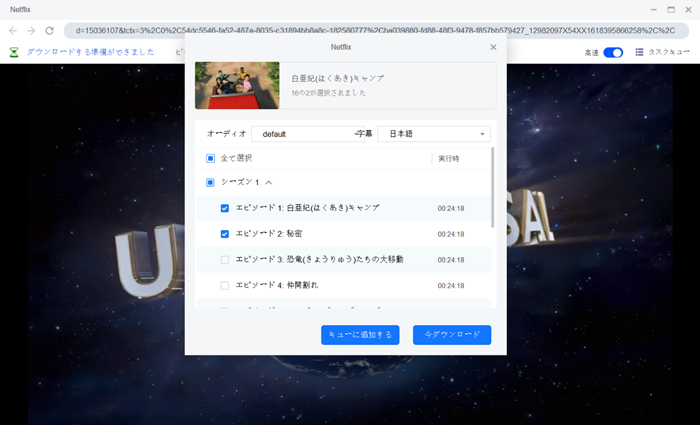Toggle the 高速 high-speed switch

click(613, 53)
